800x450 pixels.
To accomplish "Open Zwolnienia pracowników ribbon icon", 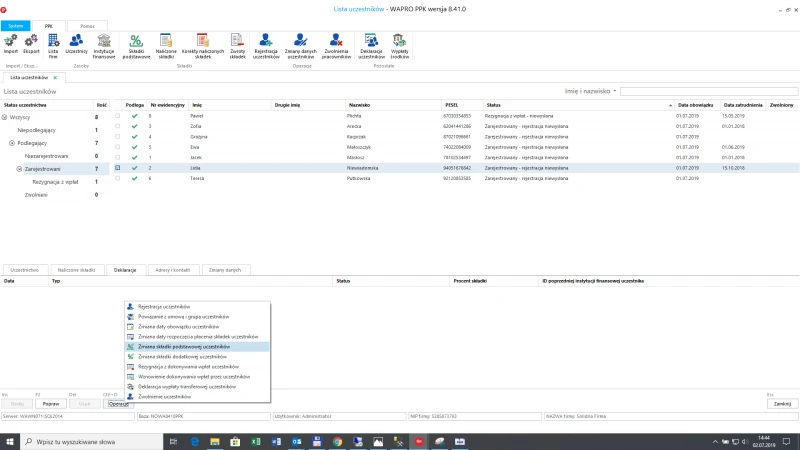I will click(336, 46).
